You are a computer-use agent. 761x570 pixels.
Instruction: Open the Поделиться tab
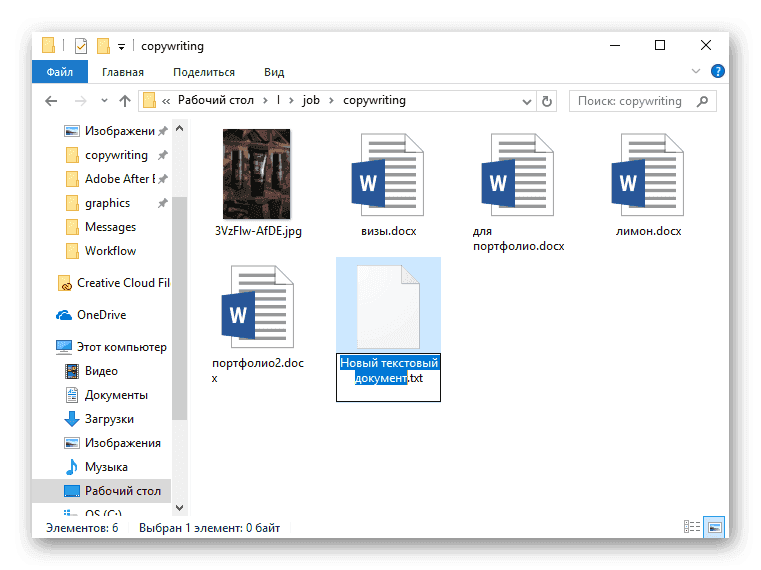[x=204, y=72]
